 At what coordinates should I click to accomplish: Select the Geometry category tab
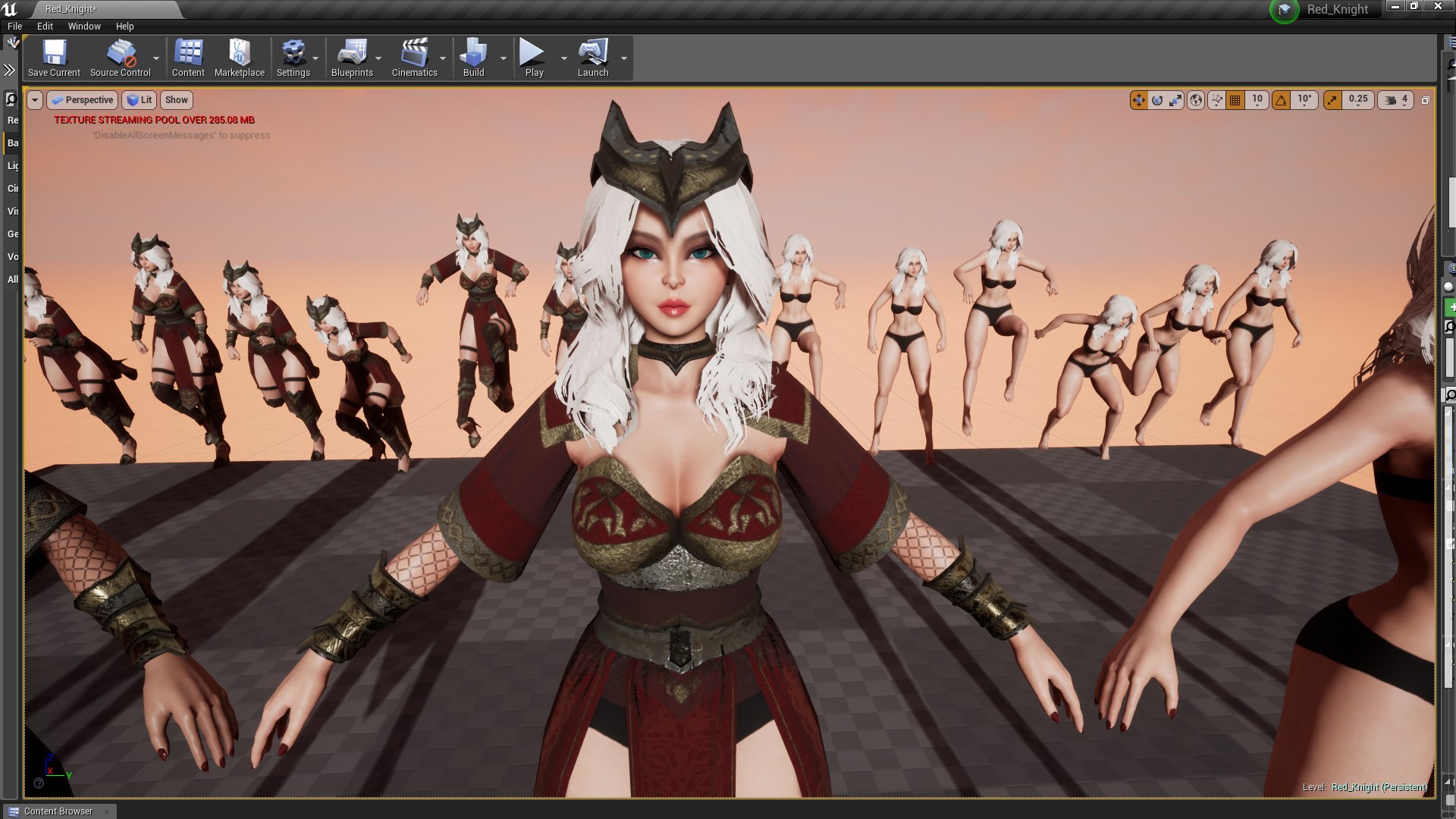pyautogui.click(x=12, y=234)
